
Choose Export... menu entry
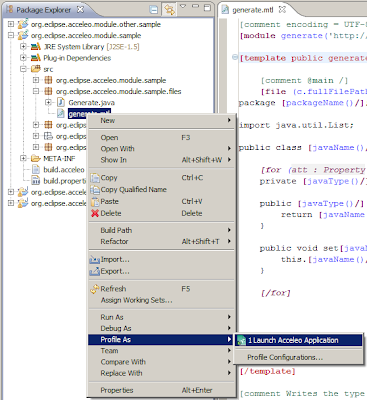click(x=161, y=271)
